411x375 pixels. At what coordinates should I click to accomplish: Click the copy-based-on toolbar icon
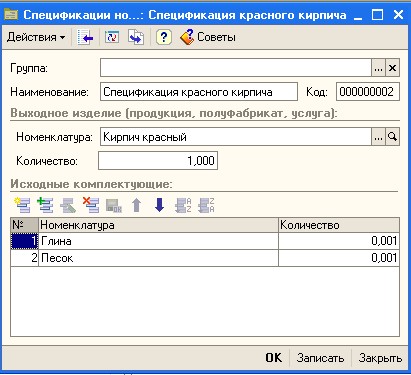[x=136, y=37]
